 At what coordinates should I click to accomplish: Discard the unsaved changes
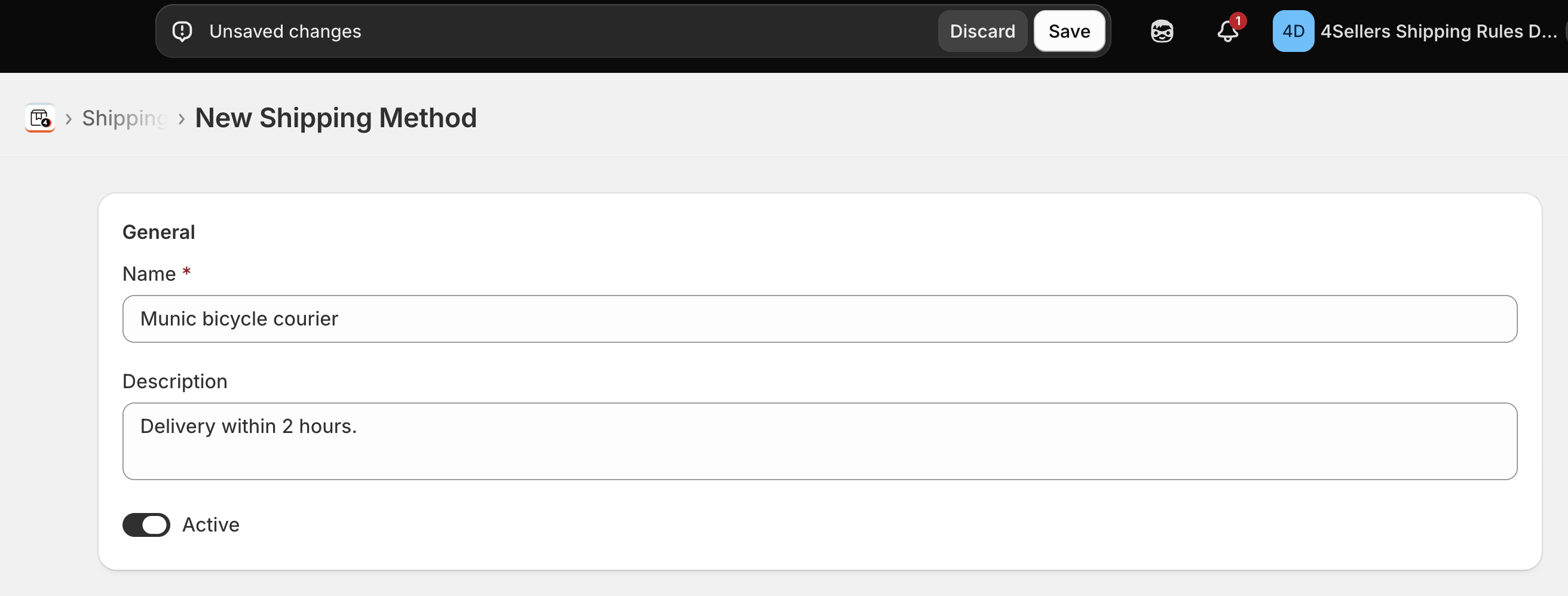(x=982, y=31)
